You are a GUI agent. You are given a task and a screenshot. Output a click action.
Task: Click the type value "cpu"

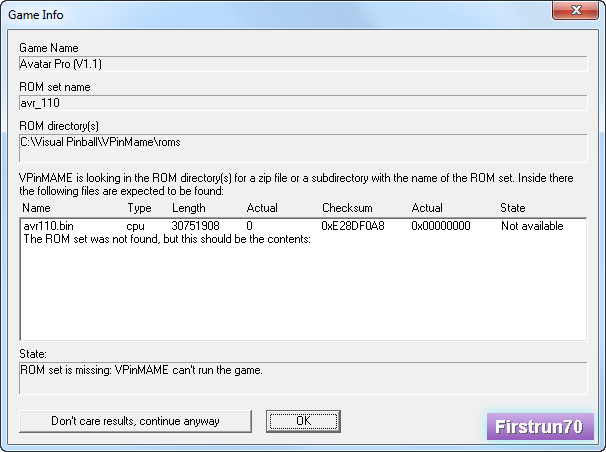tap(135, 226)
